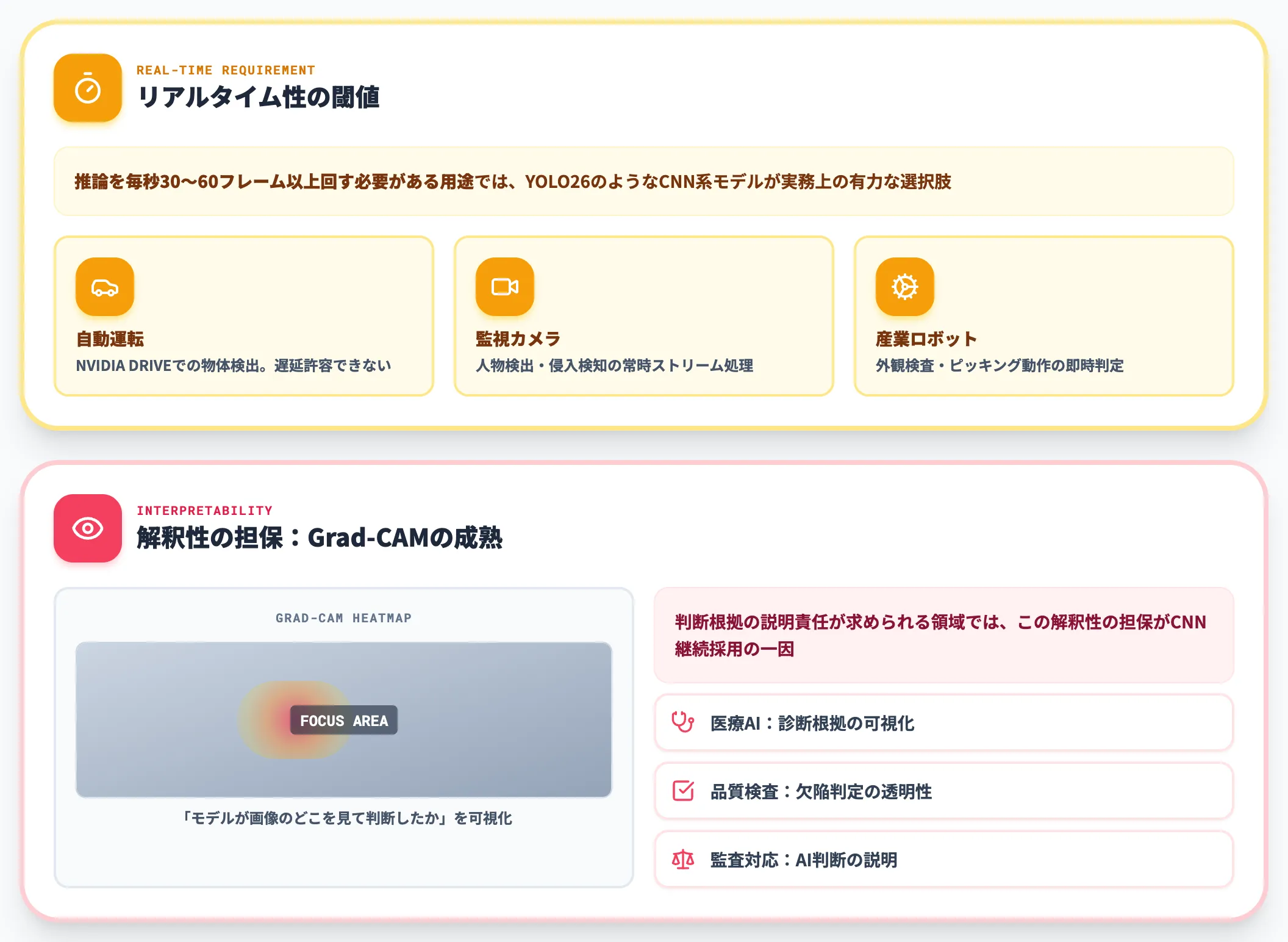Click the text 監査対応：AI判断の説明

(x=804, y=860)
